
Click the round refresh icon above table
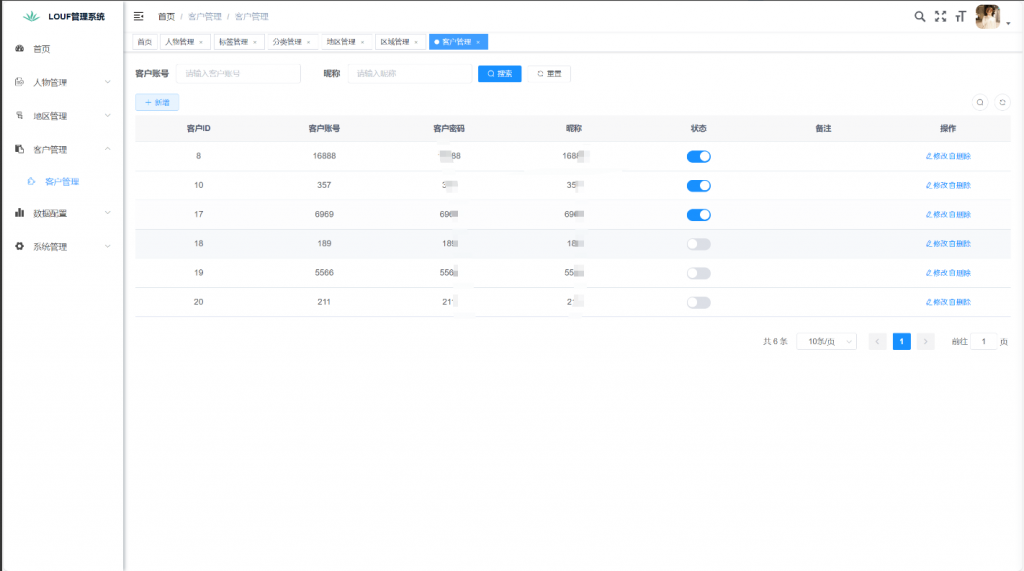point(1002,102)
